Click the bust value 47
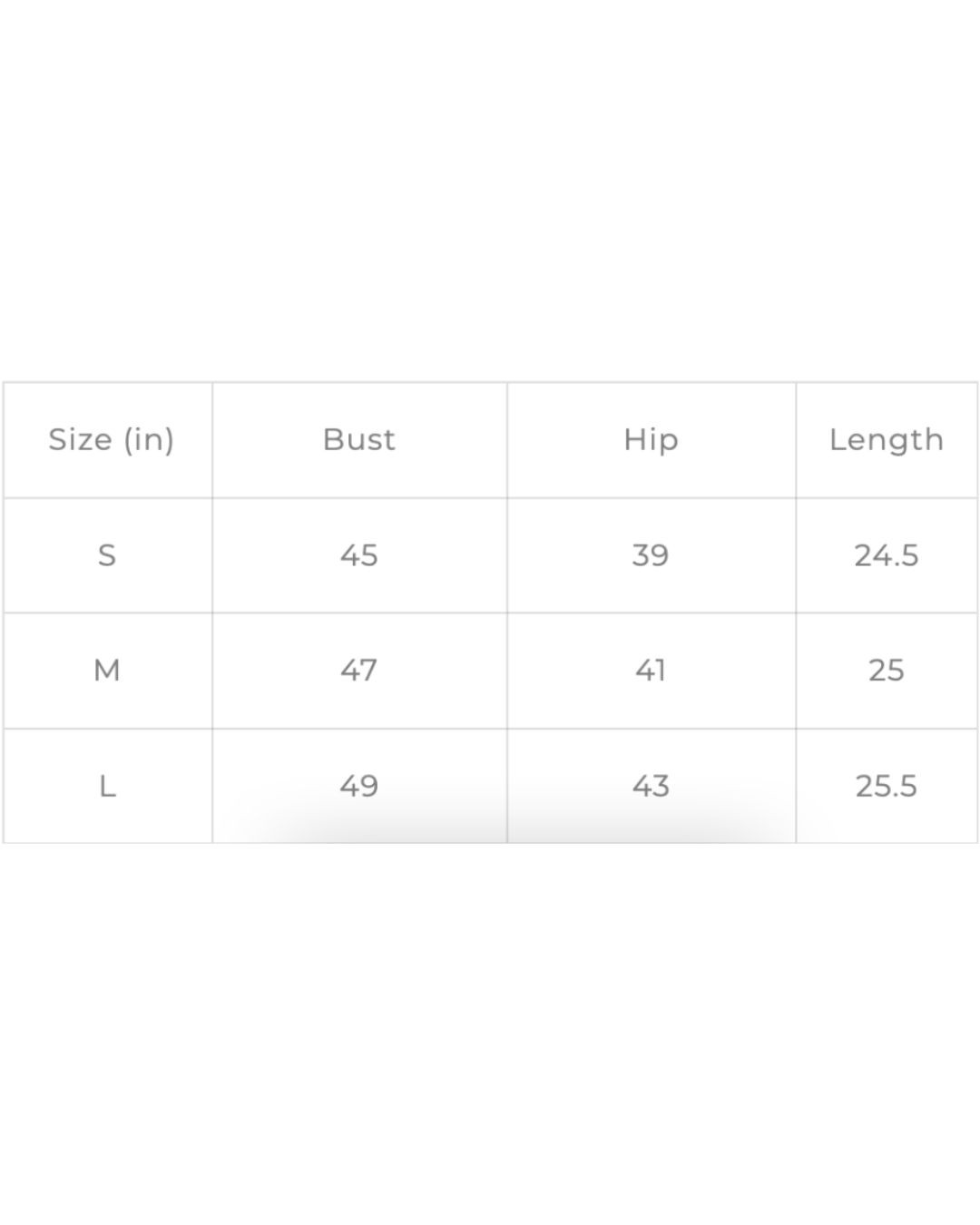The image size is (980, 1225). [359, 671]
